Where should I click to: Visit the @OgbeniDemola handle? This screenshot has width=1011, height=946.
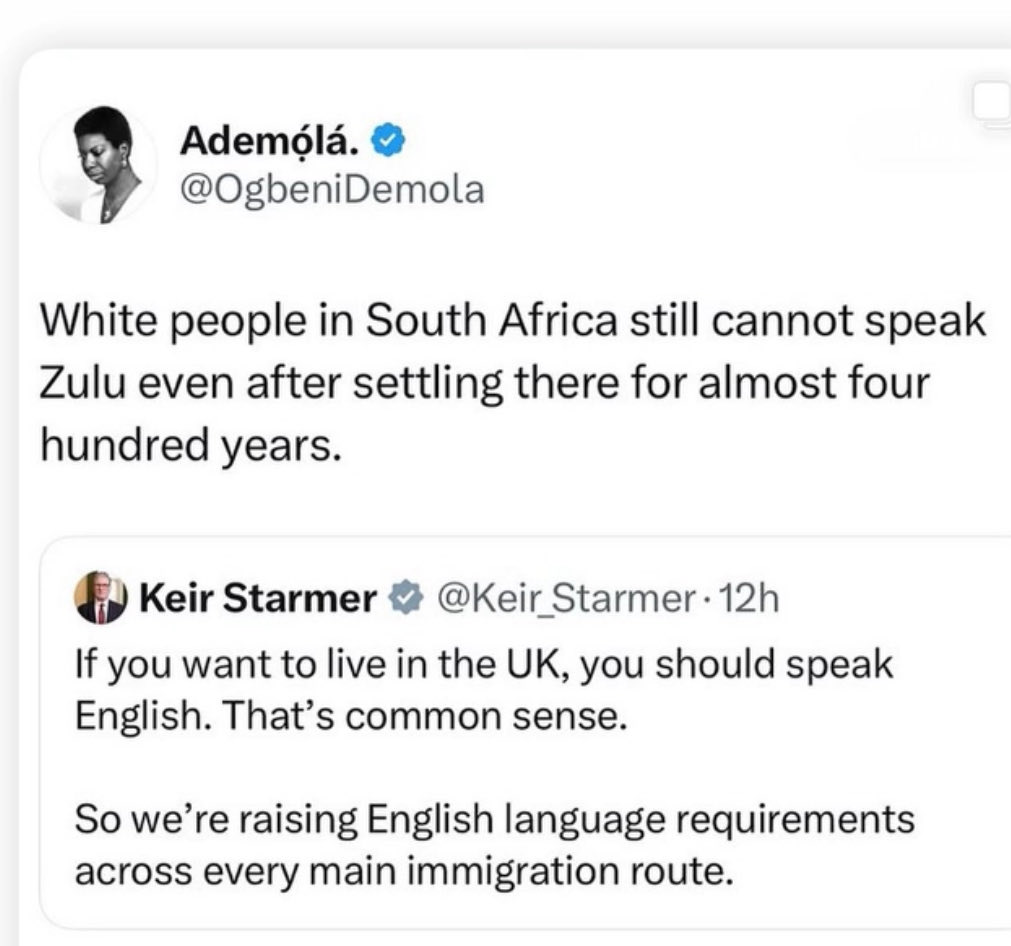[x=331, y=189]
